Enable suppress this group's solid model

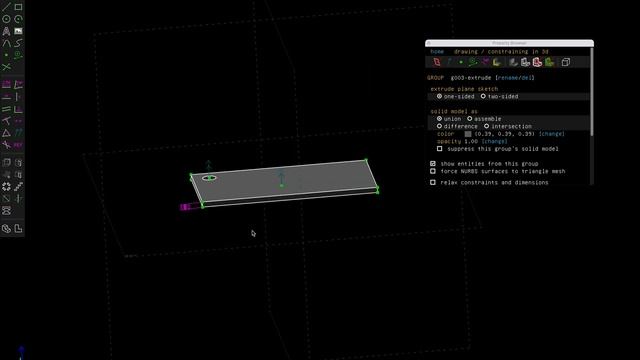[x=440, y=149]
